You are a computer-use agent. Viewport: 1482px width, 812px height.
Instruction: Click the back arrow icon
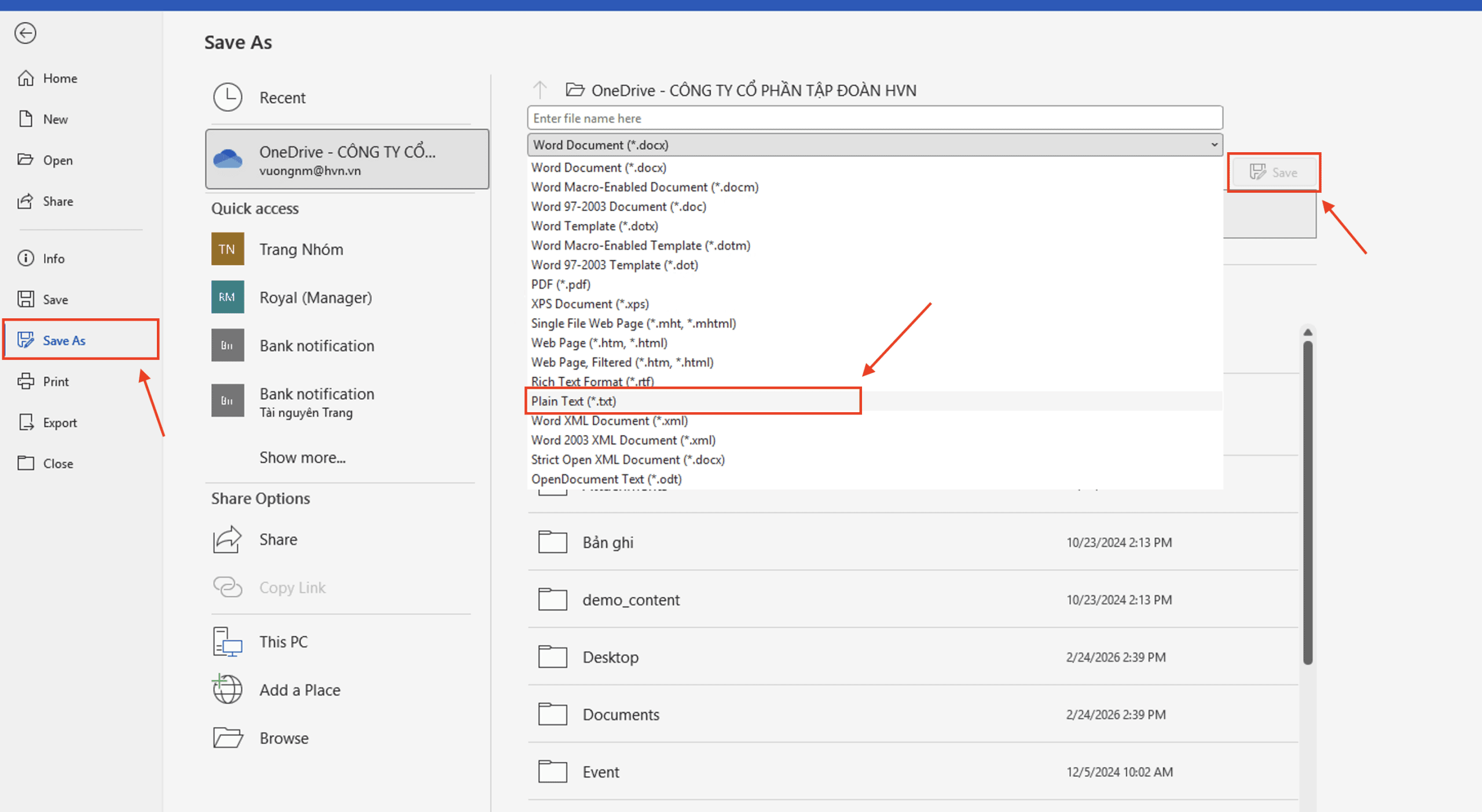(x=25, y=34)
